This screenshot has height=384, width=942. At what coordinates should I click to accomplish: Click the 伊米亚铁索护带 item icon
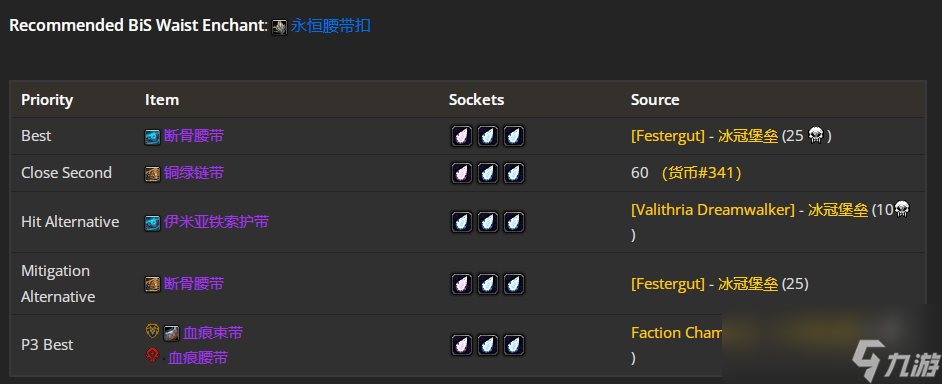(153, 224)
